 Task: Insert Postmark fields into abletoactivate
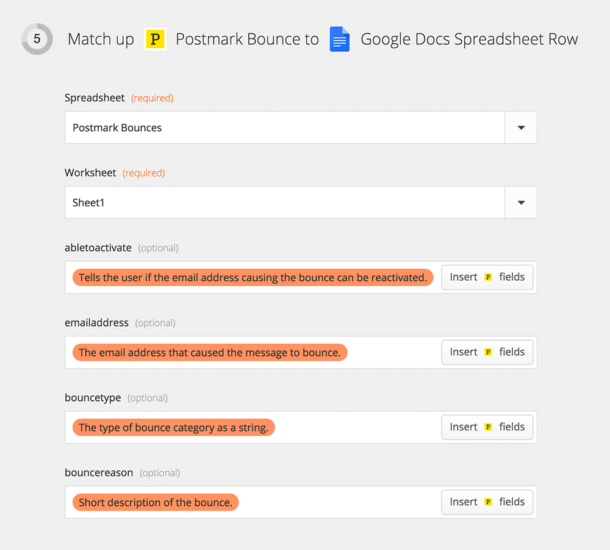pos(487,277)
